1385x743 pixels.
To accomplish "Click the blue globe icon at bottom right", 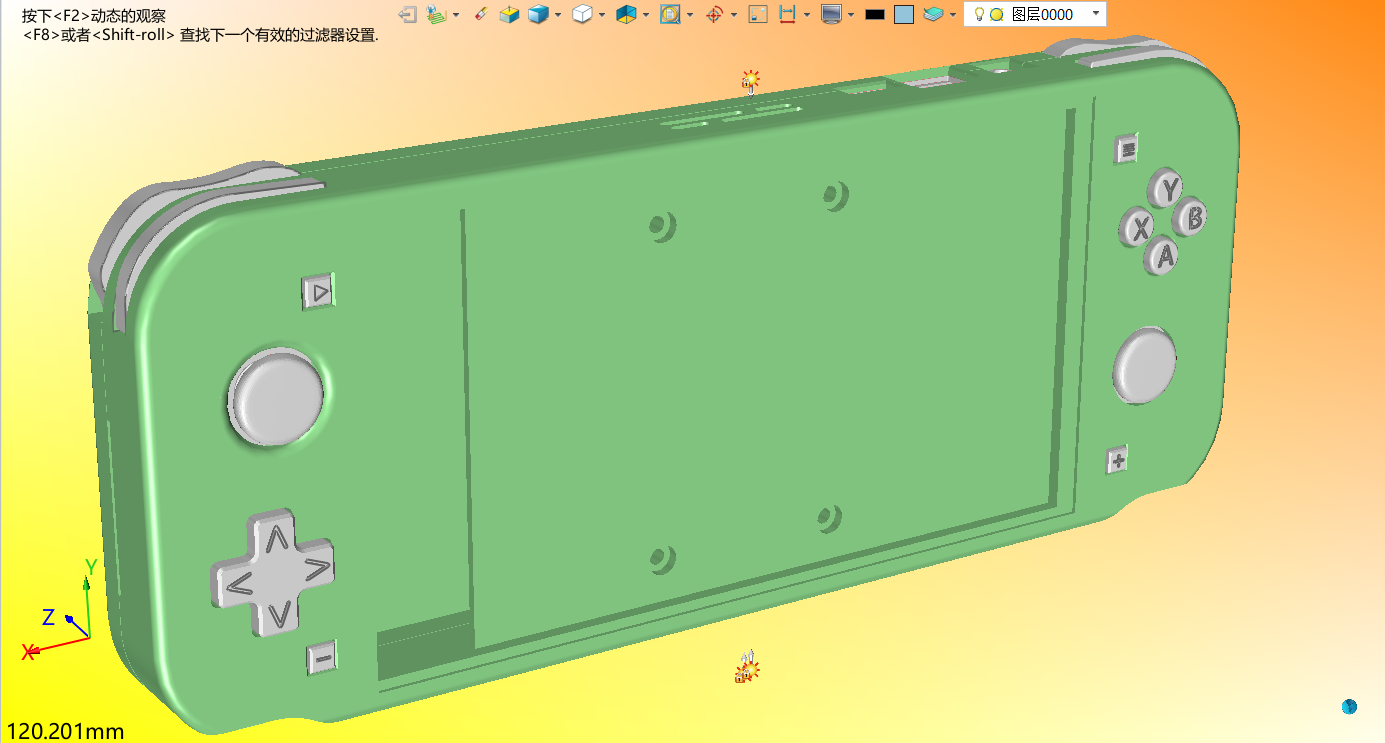I will pyautogui.click(x=1350, y=707).
